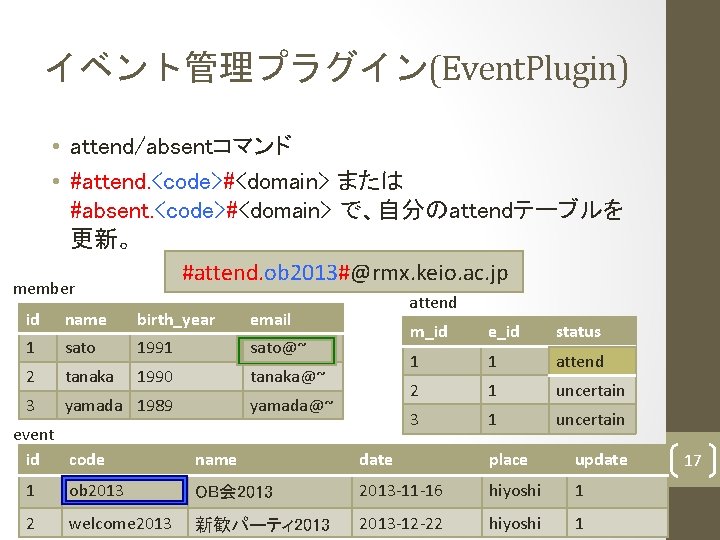Click hiyoshi place in ob2013 row

pyautogui.click(x=524, y=491)
